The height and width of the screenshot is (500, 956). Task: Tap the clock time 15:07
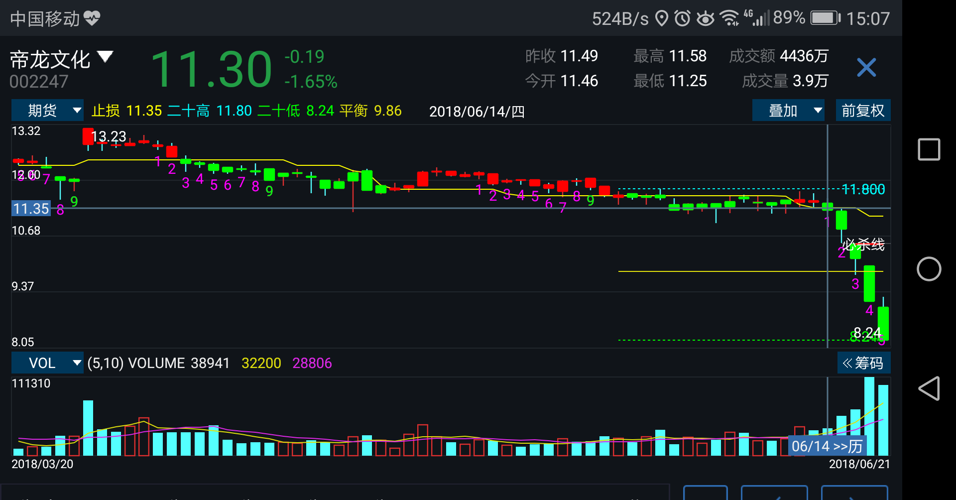868,19
